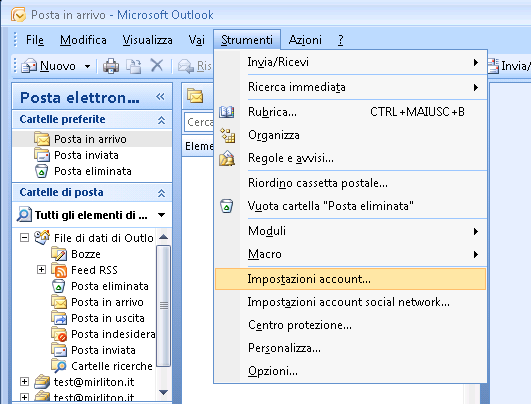Open the Nuovo button dropdown arrow
The width and height of the screenshot is (531, 404).
87,66
